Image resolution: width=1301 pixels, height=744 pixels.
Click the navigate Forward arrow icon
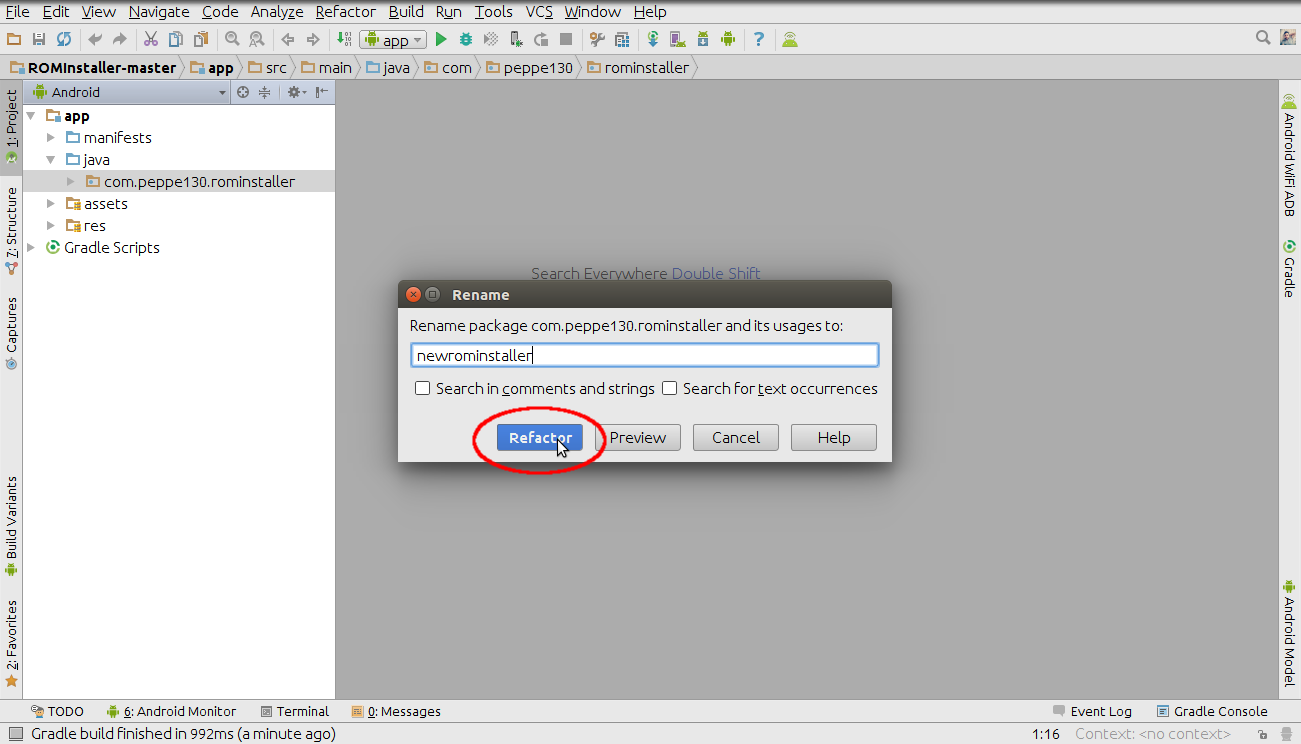click(x=313, y=39)
